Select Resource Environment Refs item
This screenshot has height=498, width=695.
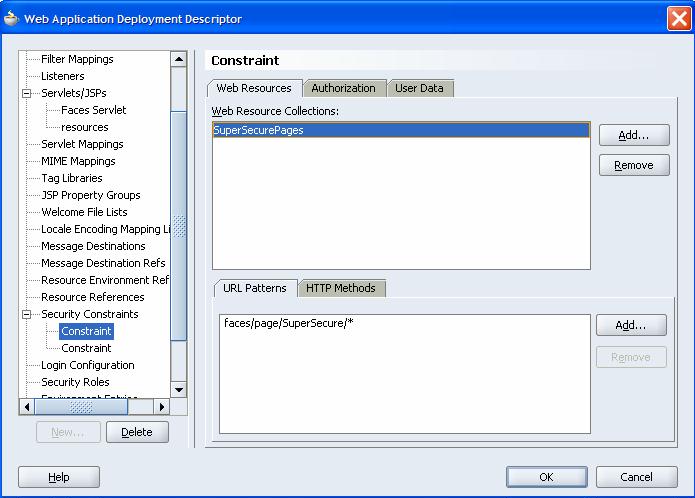pos(105,280)
